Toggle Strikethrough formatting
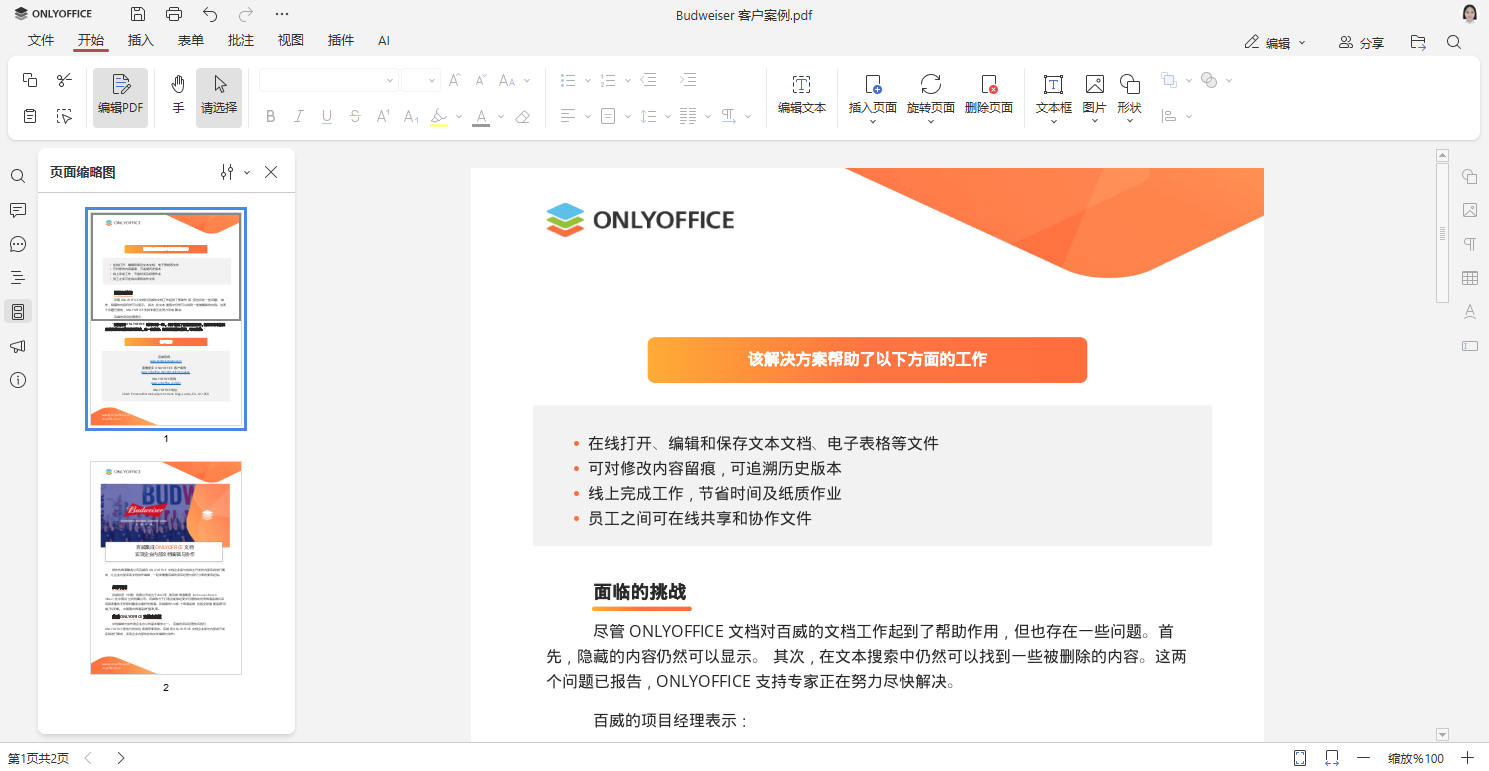Image resolution: width=1489 pixels, height=771 pixels. 355,117
